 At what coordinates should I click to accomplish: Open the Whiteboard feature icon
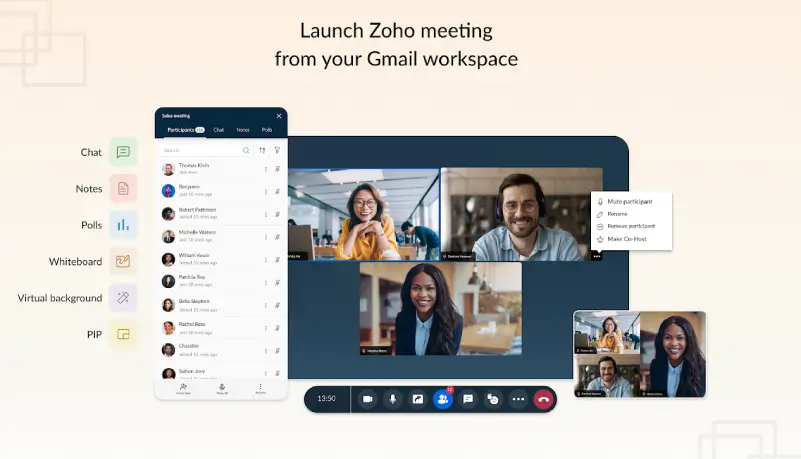click(x=123, y=262)
